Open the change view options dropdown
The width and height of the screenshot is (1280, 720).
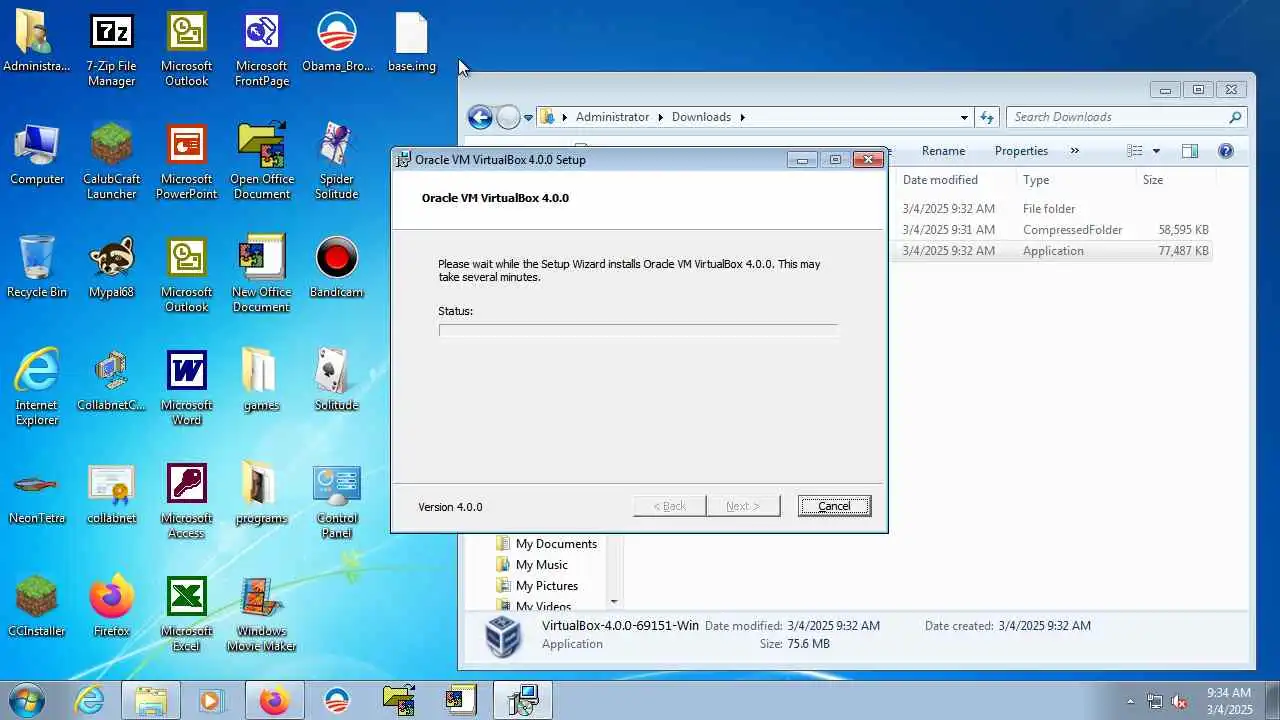pos(1156,151)
